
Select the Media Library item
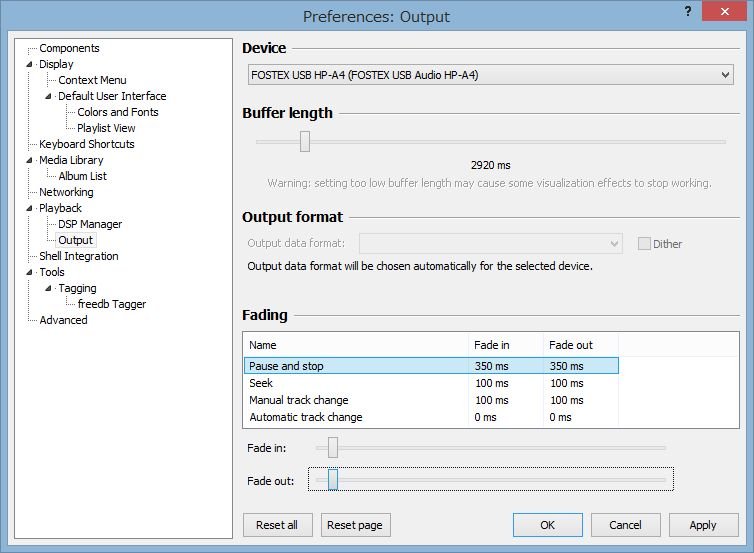tap(71, 160)
